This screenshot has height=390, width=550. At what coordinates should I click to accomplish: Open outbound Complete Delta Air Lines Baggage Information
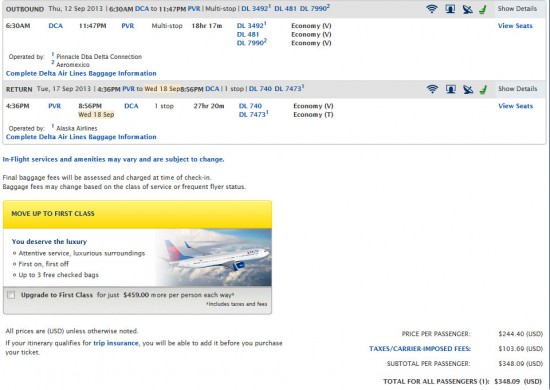click(81, 73)
